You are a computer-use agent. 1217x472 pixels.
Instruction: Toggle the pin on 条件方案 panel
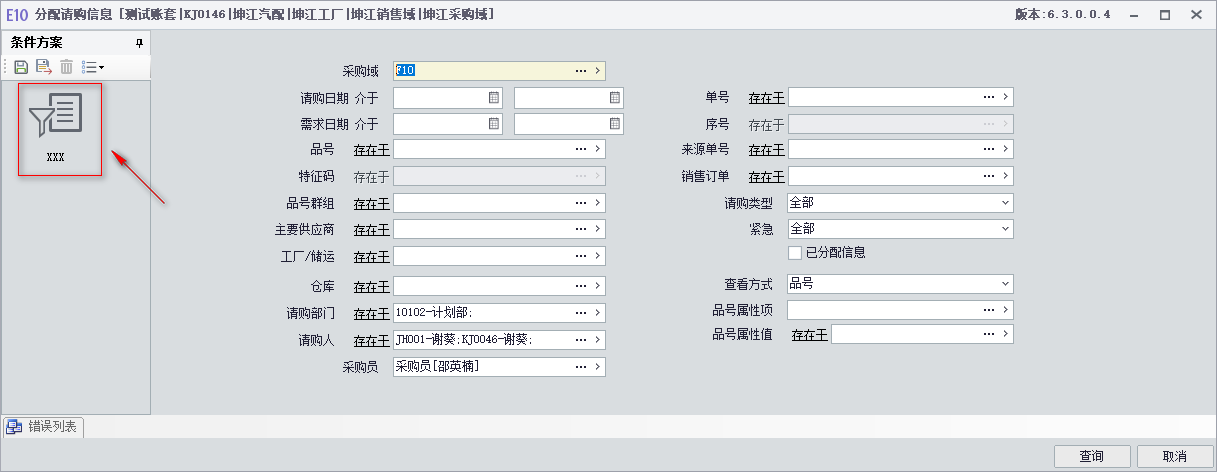pos(139,43)
